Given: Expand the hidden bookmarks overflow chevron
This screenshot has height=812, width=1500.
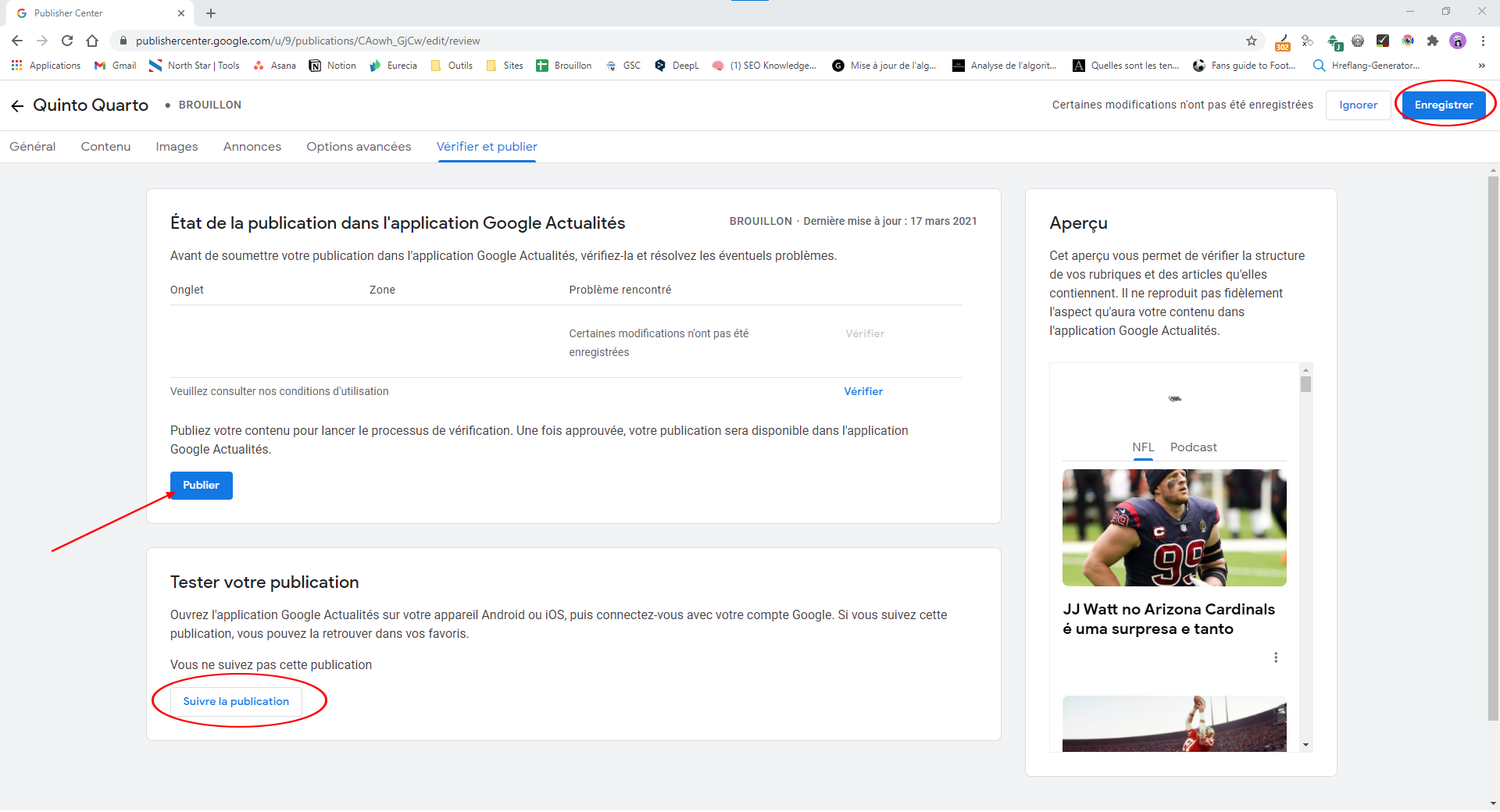Looking at the screenshot, I should (x=1481, y=66).
